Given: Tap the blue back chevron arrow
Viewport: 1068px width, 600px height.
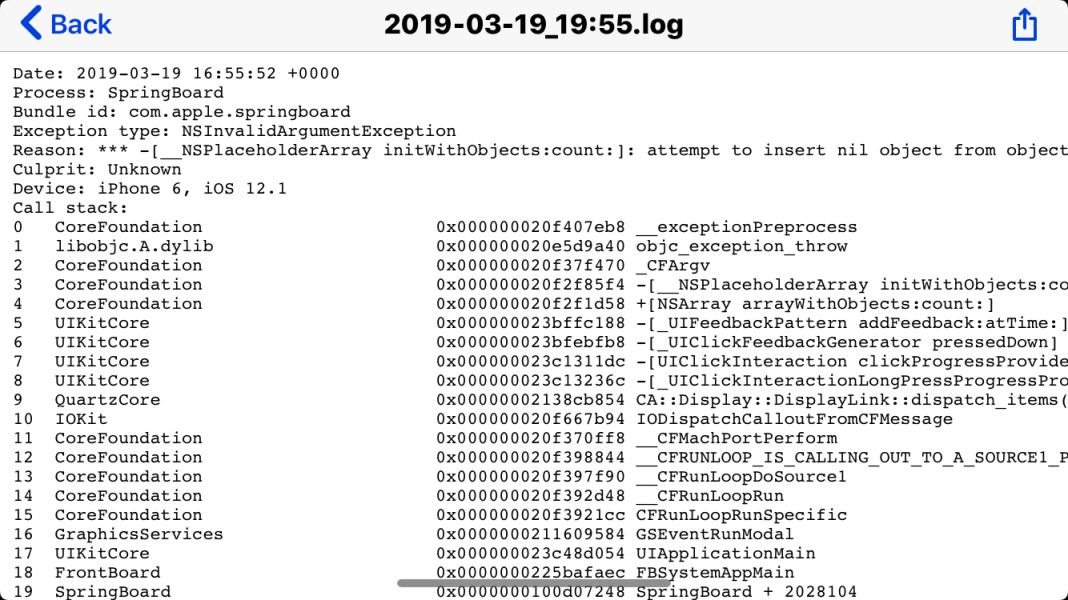Looking at the screenshot, I should point(31,23).
